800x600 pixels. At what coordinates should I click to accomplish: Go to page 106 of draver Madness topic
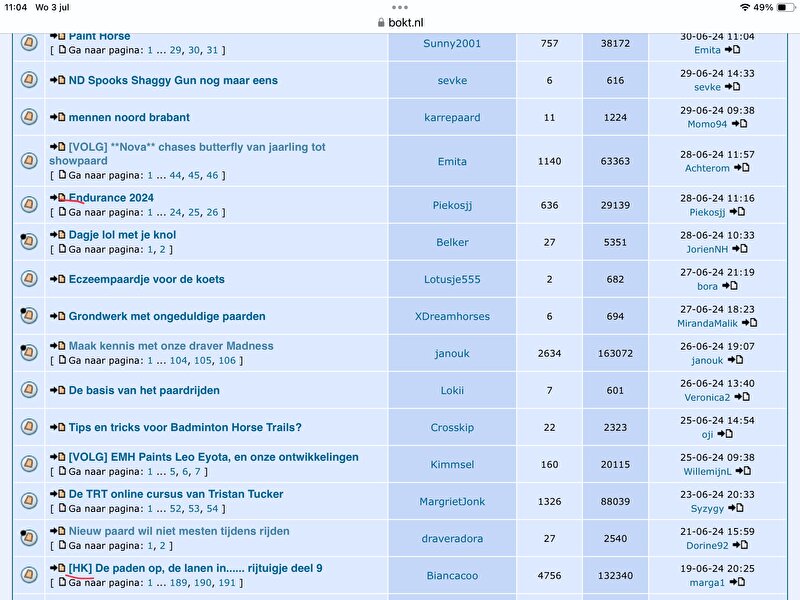pos(227,360)
